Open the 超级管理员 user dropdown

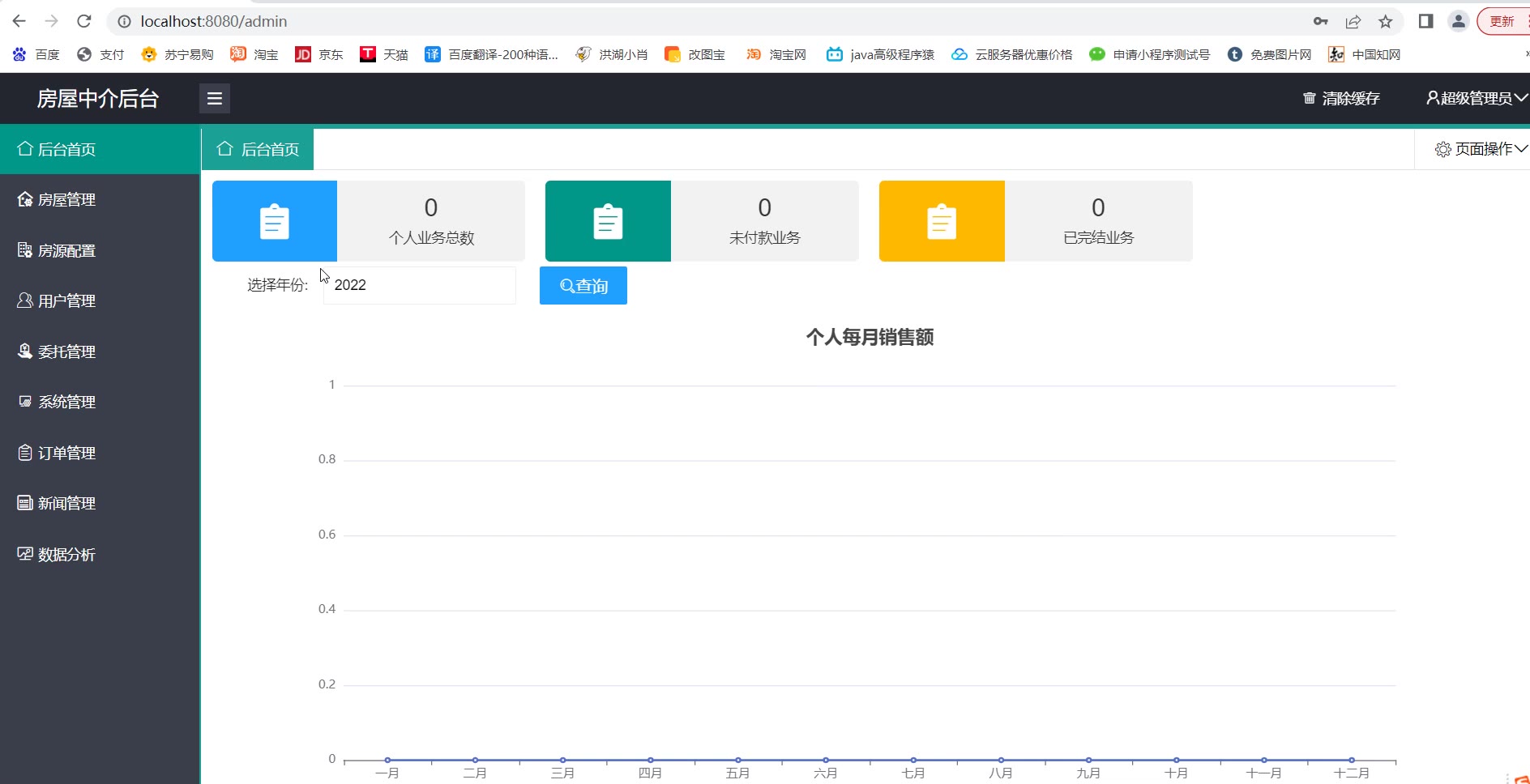(x=1477, y=98)
